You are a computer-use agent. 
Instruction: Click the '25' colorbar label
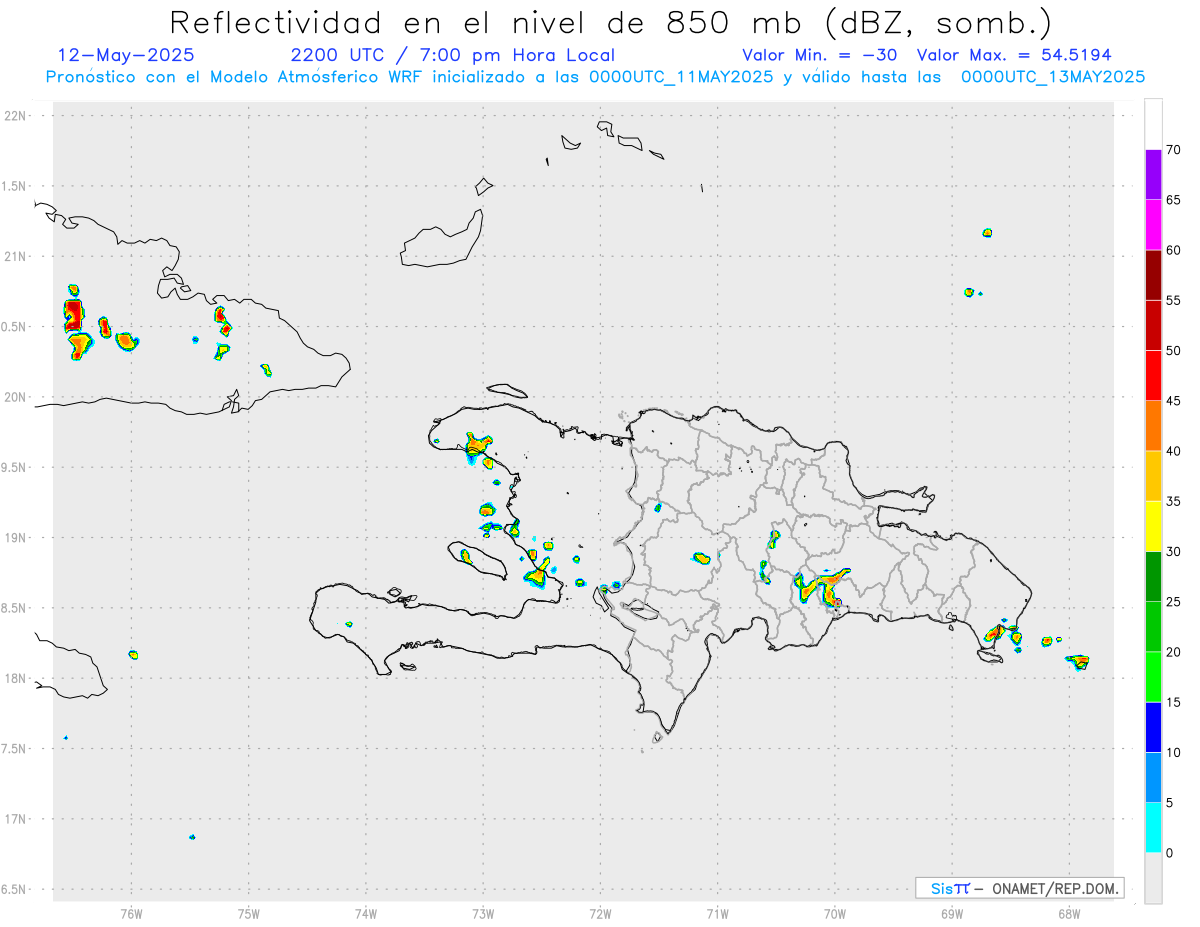[1173, 602]
